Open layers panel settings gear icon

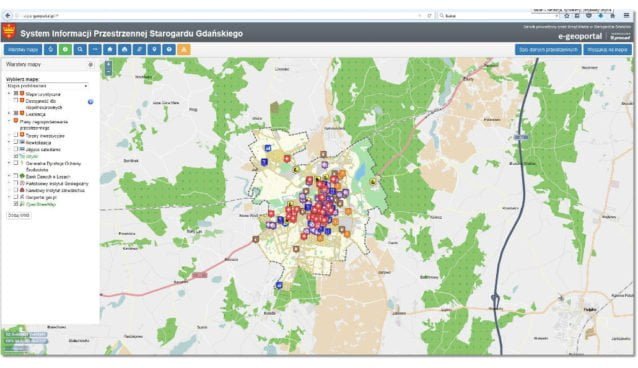coord(91,64)
